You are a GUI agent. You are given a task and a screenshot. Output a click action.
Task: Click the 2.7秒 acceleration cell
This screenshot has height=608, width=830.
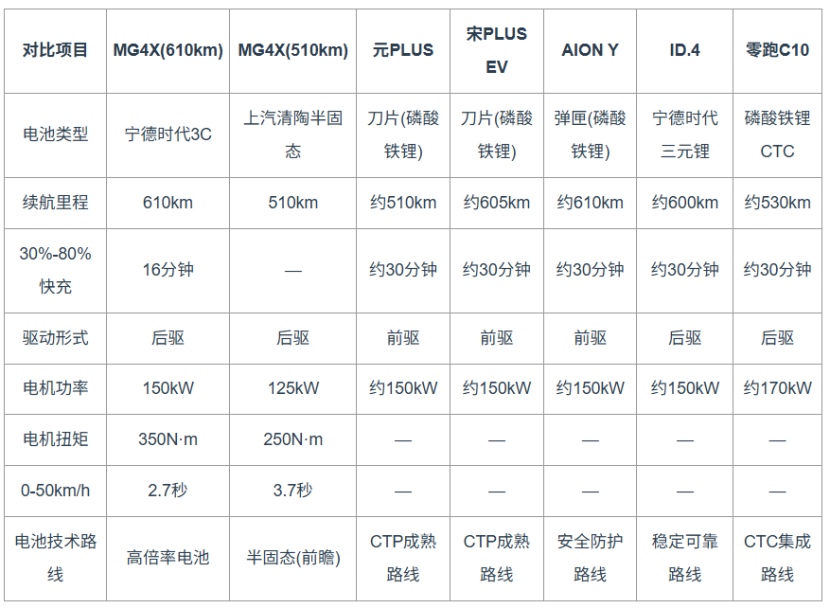(x=168, y=491)
